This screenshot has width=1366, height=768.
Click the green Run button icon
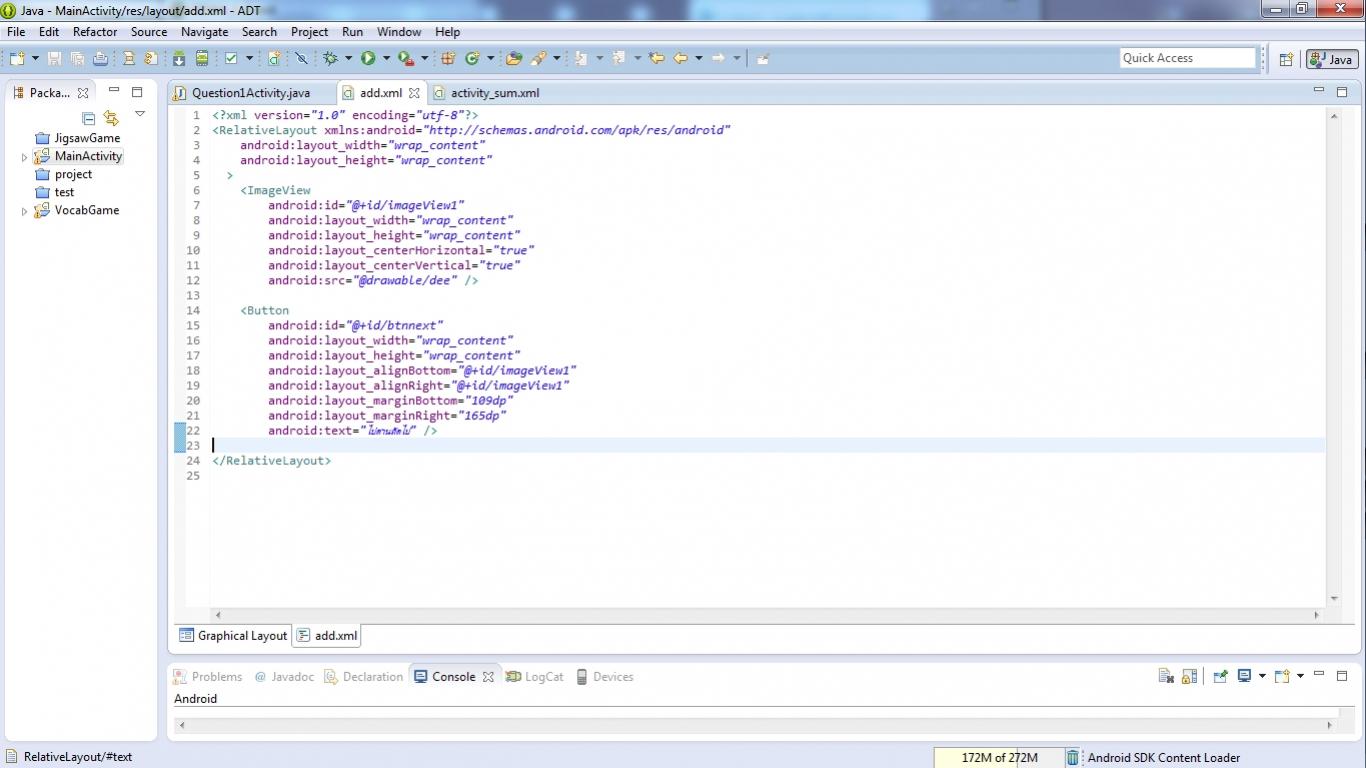[368, 58]
